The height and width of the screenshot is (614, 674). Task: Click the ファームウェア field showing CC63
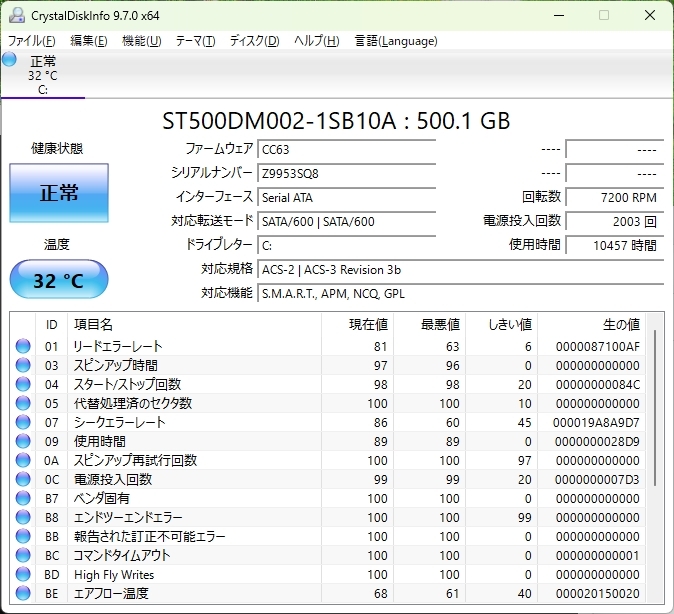click(346, 149)
